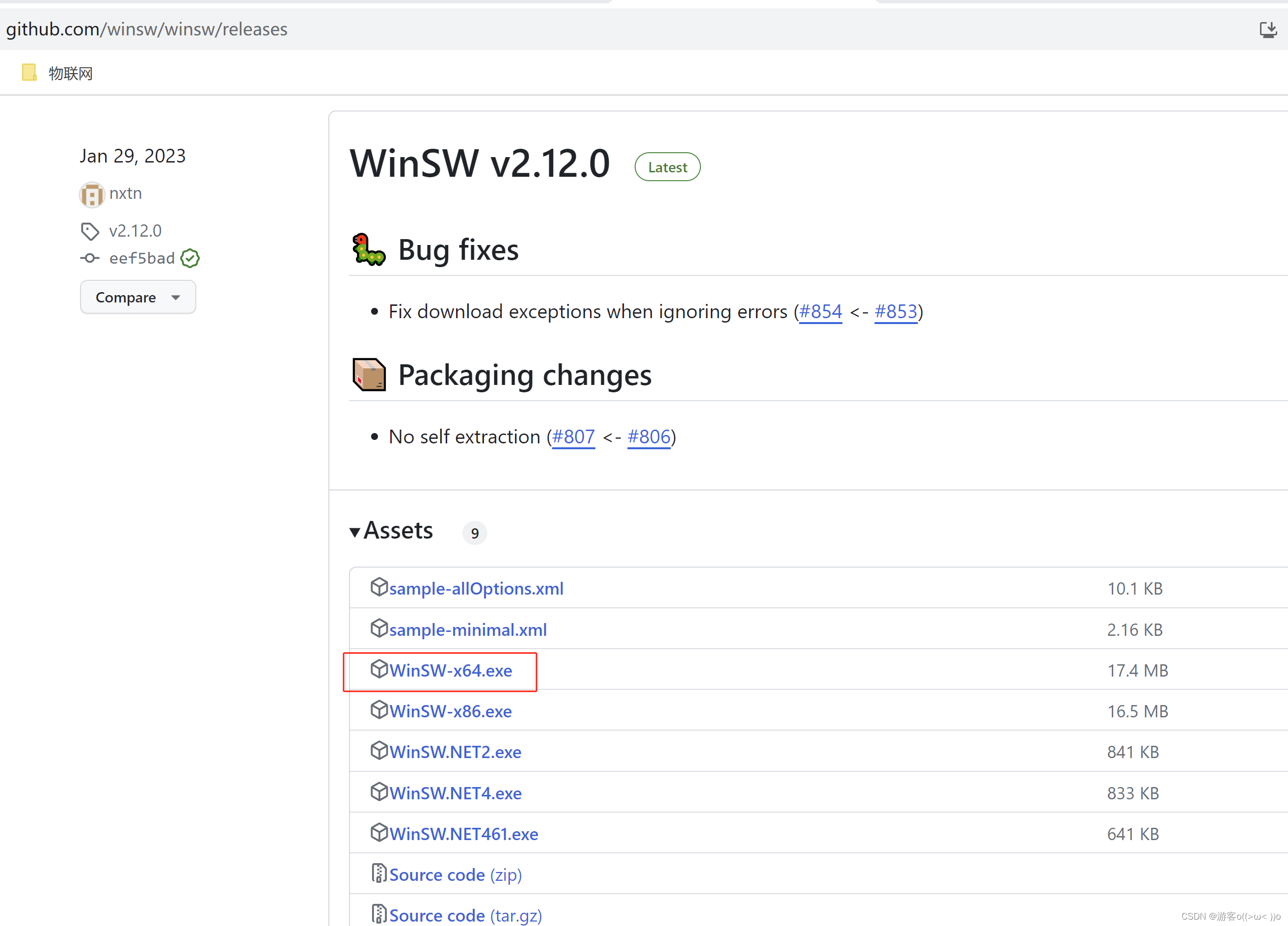
Task: Click the Latest release badge
Action: click(x=667, y=167)
